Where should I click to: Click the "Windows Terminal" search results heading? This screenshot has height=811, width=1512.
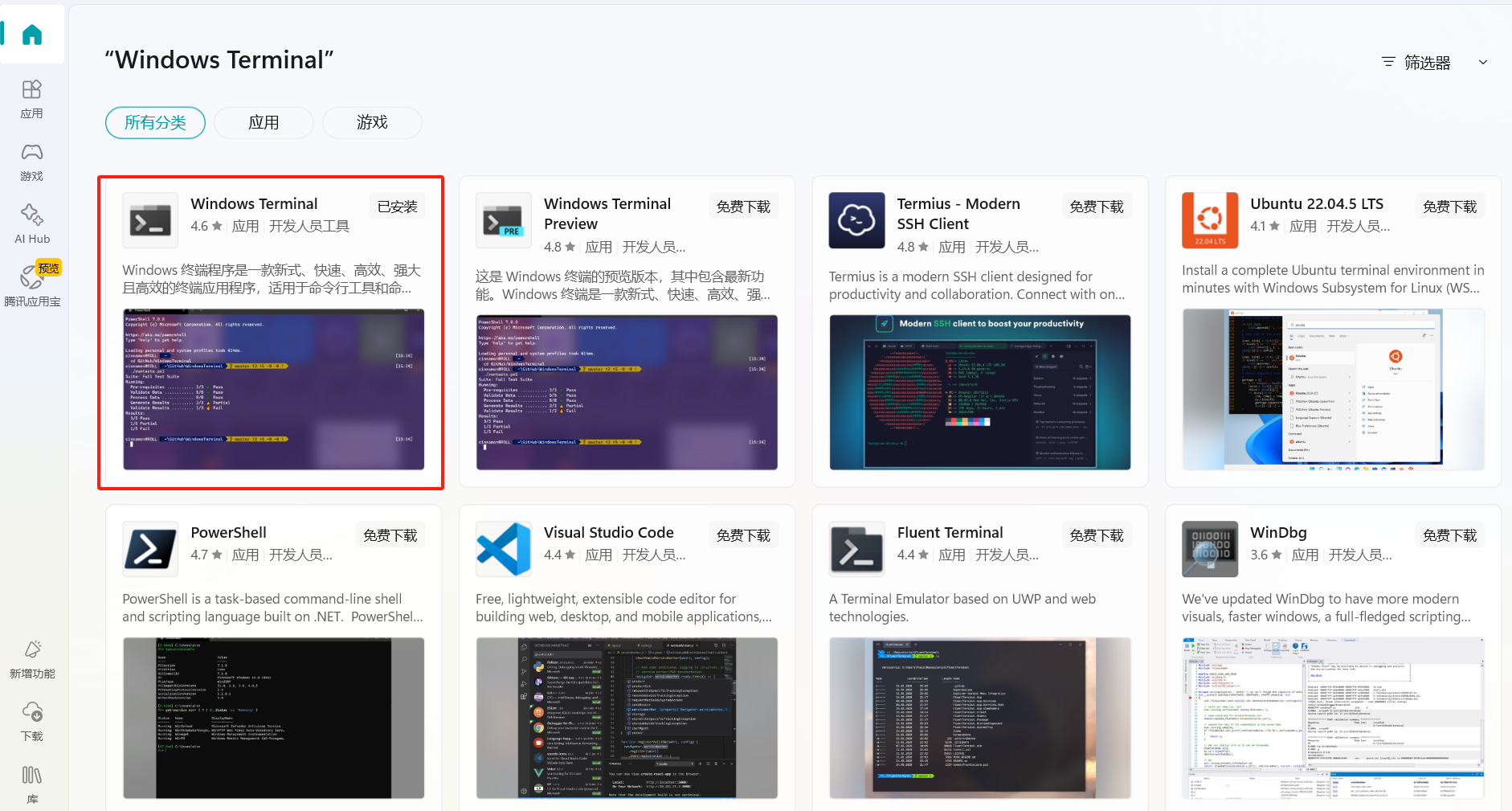click(x=219, y=60)
